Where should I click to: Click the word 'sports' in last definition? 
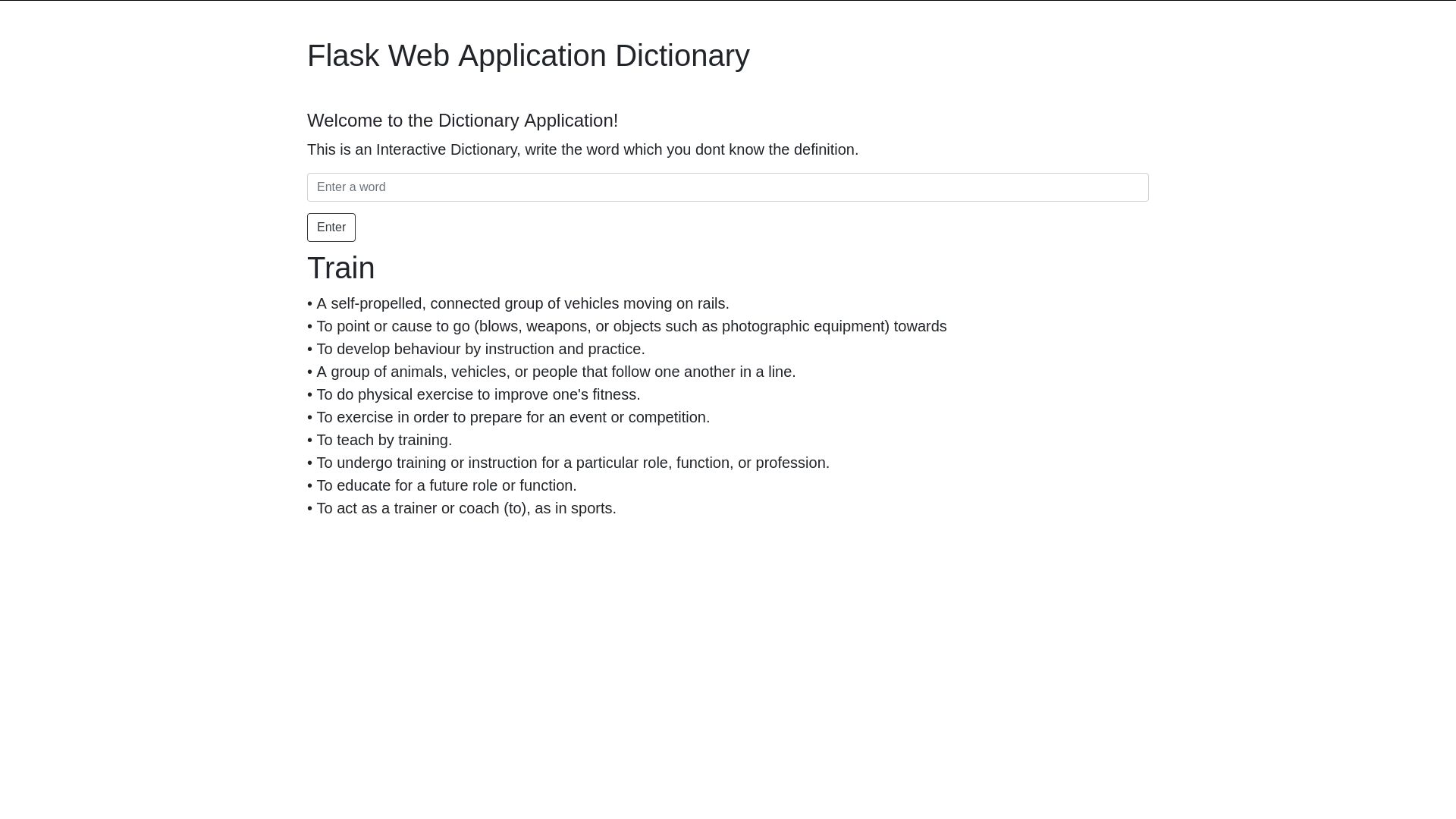591,509
